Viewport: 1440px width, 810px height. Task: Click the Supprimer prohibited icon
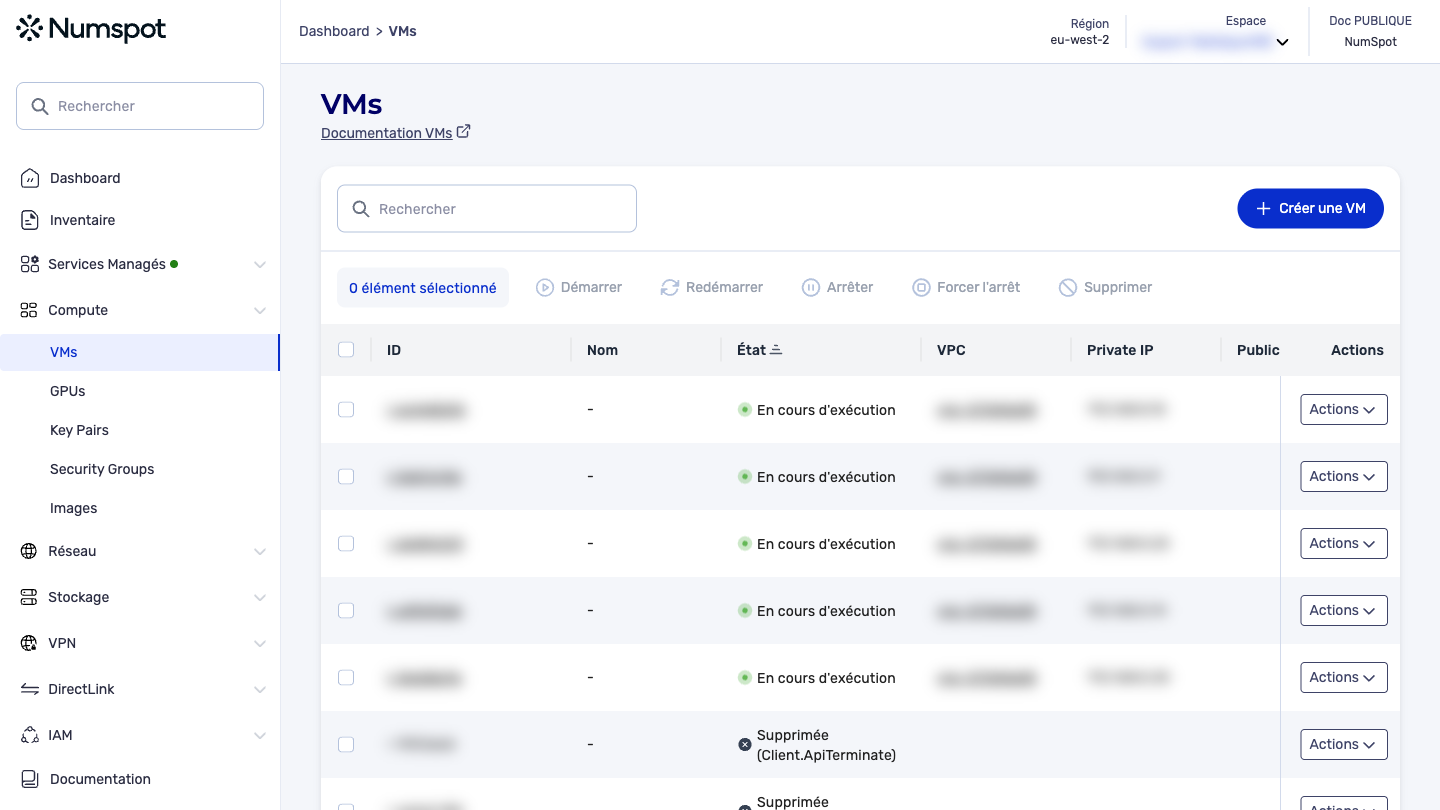click(x=1067, y=288)
